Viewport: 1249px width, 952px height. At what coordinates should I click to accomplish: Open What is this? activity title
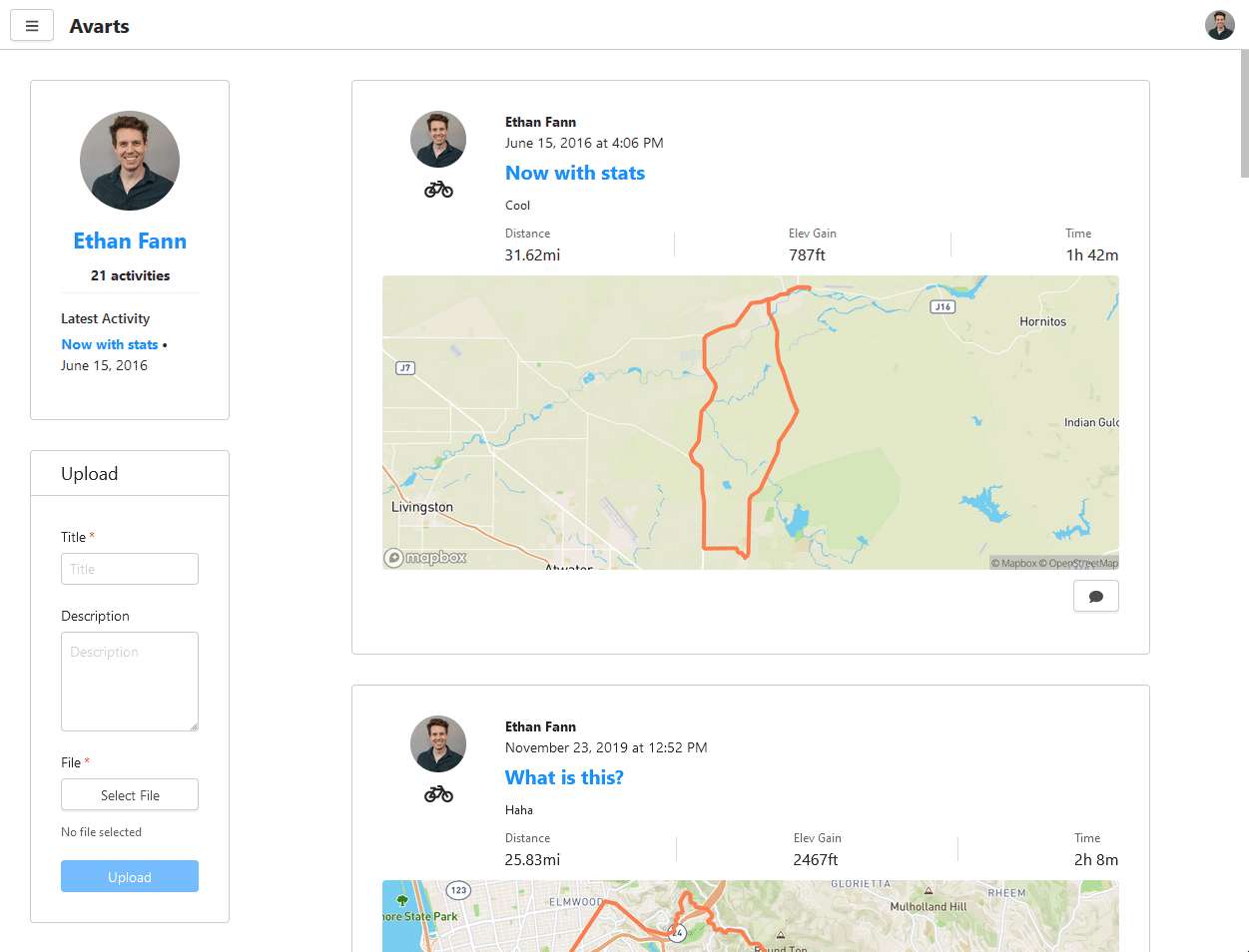pyautogui.click(x=564, y=777)
